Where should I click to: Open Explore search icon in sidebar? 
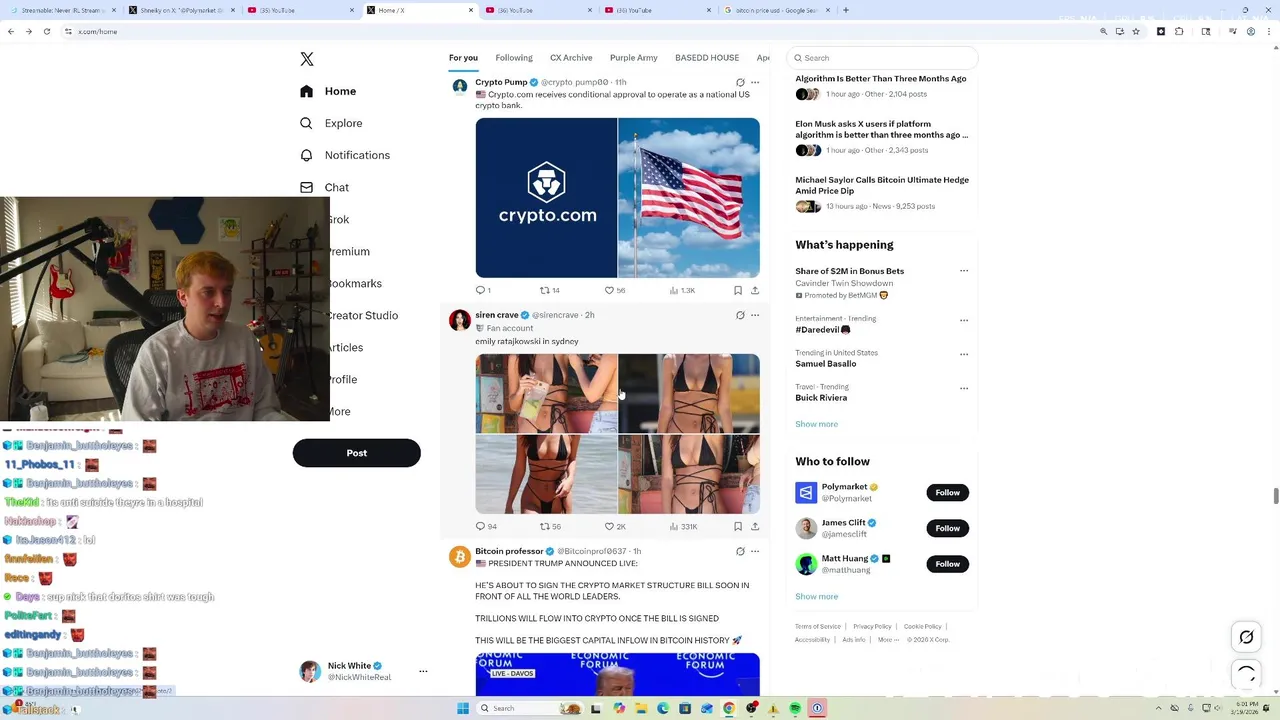[307, 123]
